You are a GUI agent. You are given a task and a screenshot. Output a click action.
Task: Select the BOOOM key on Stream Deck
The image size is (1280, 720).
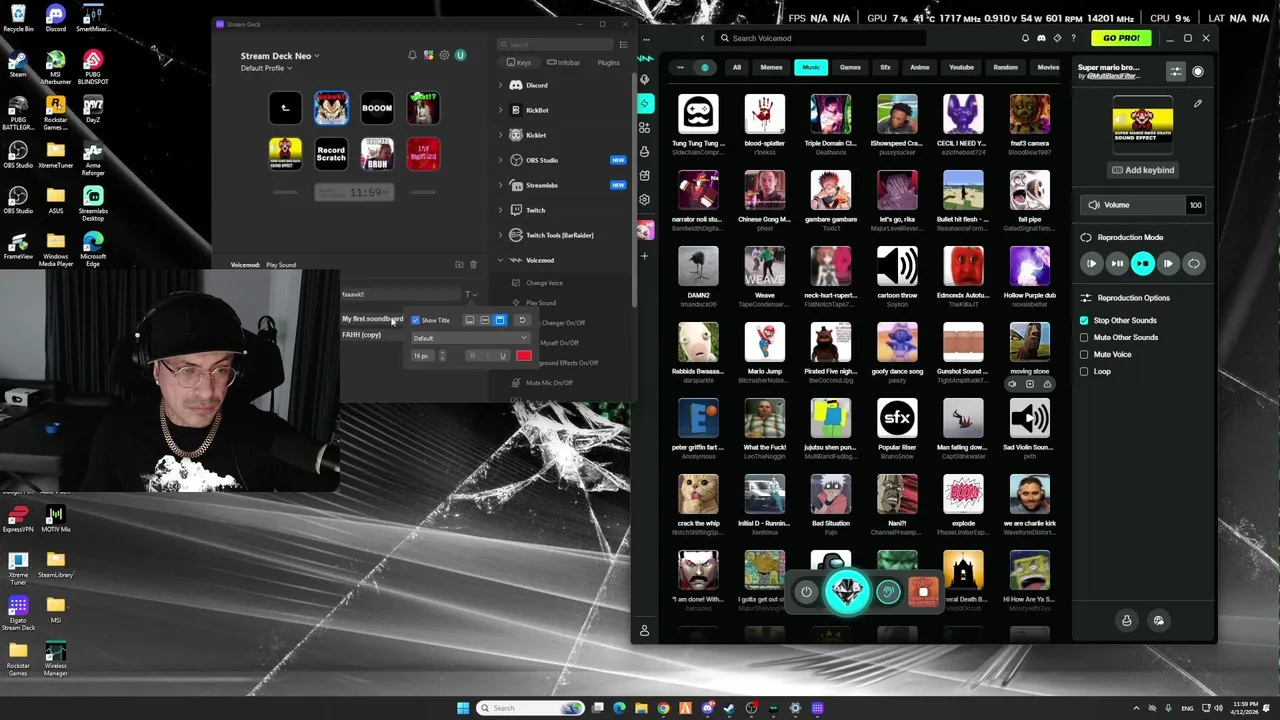coord(377,108)
